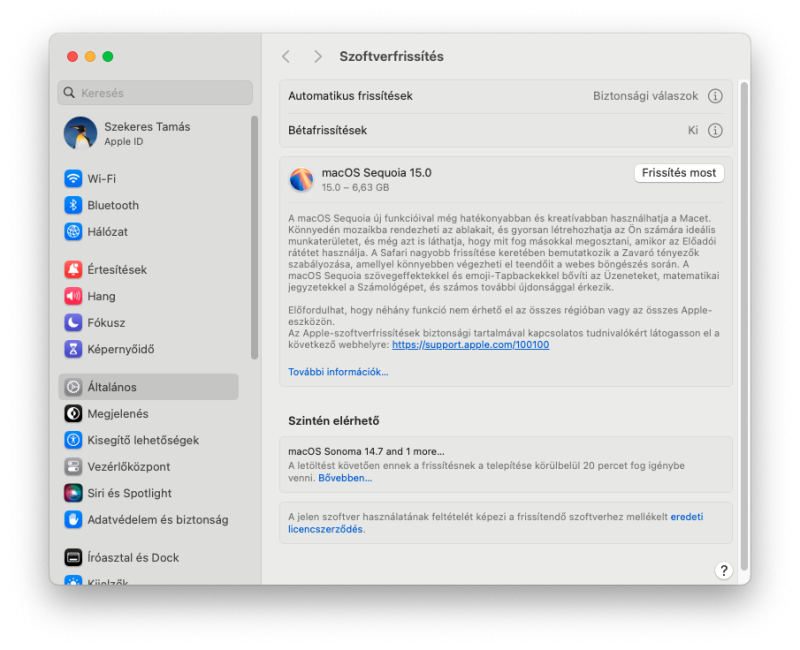Click the Szintén elérhető heading
The image size is (800, 650).
(x=334, y=421)
